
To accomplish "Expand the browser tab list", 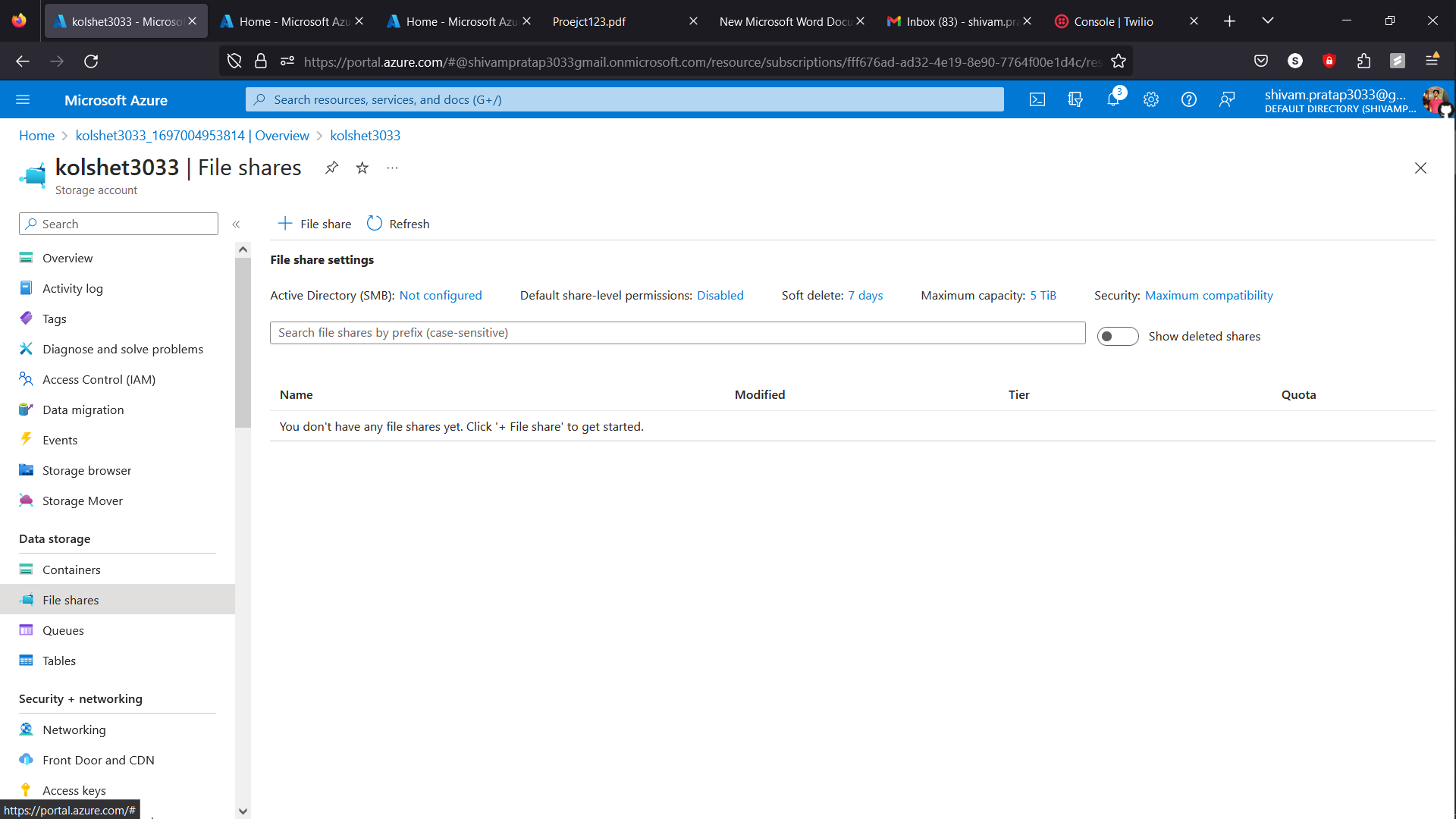I will [1267, 20].
